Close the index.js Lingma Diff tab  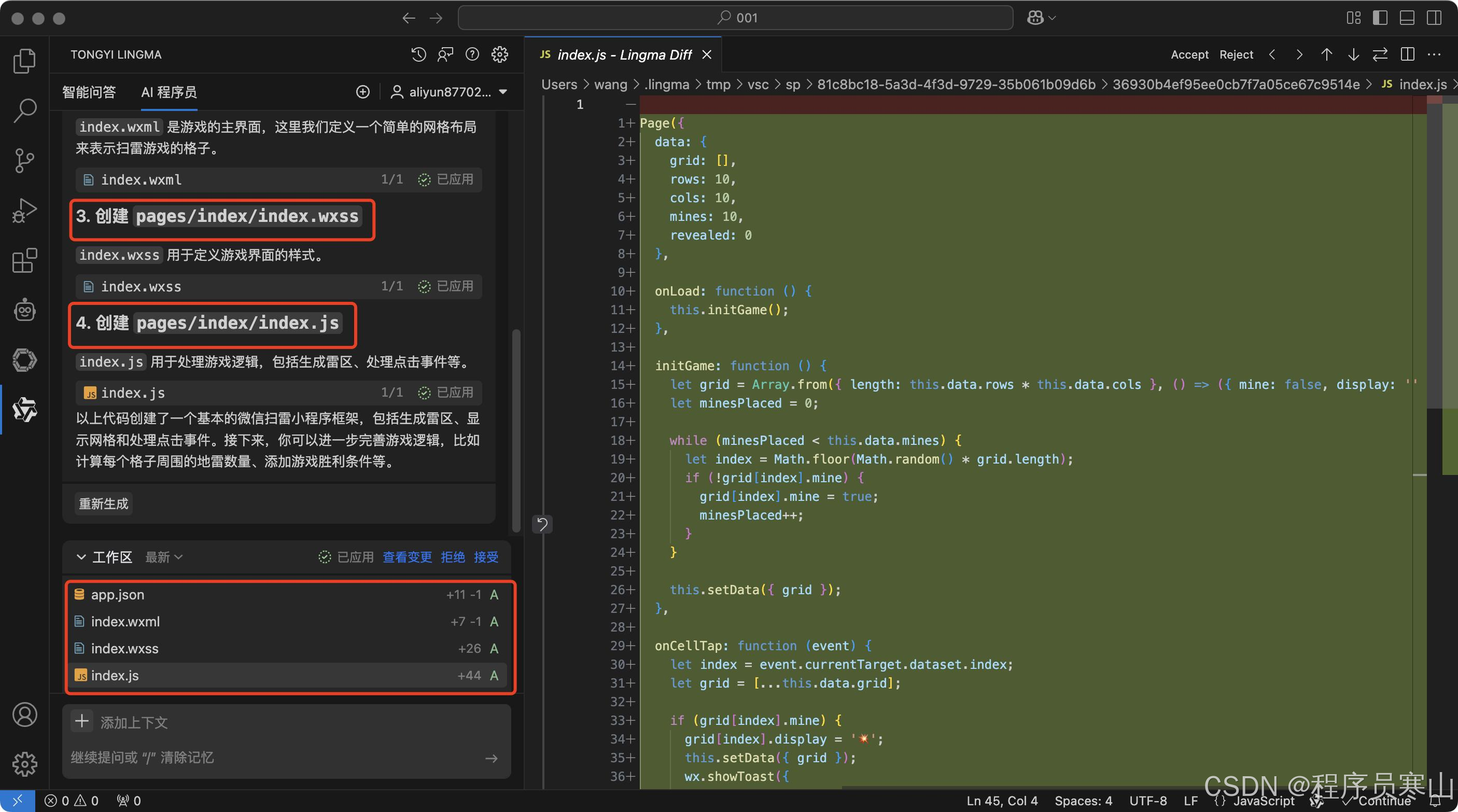[706, 54]
